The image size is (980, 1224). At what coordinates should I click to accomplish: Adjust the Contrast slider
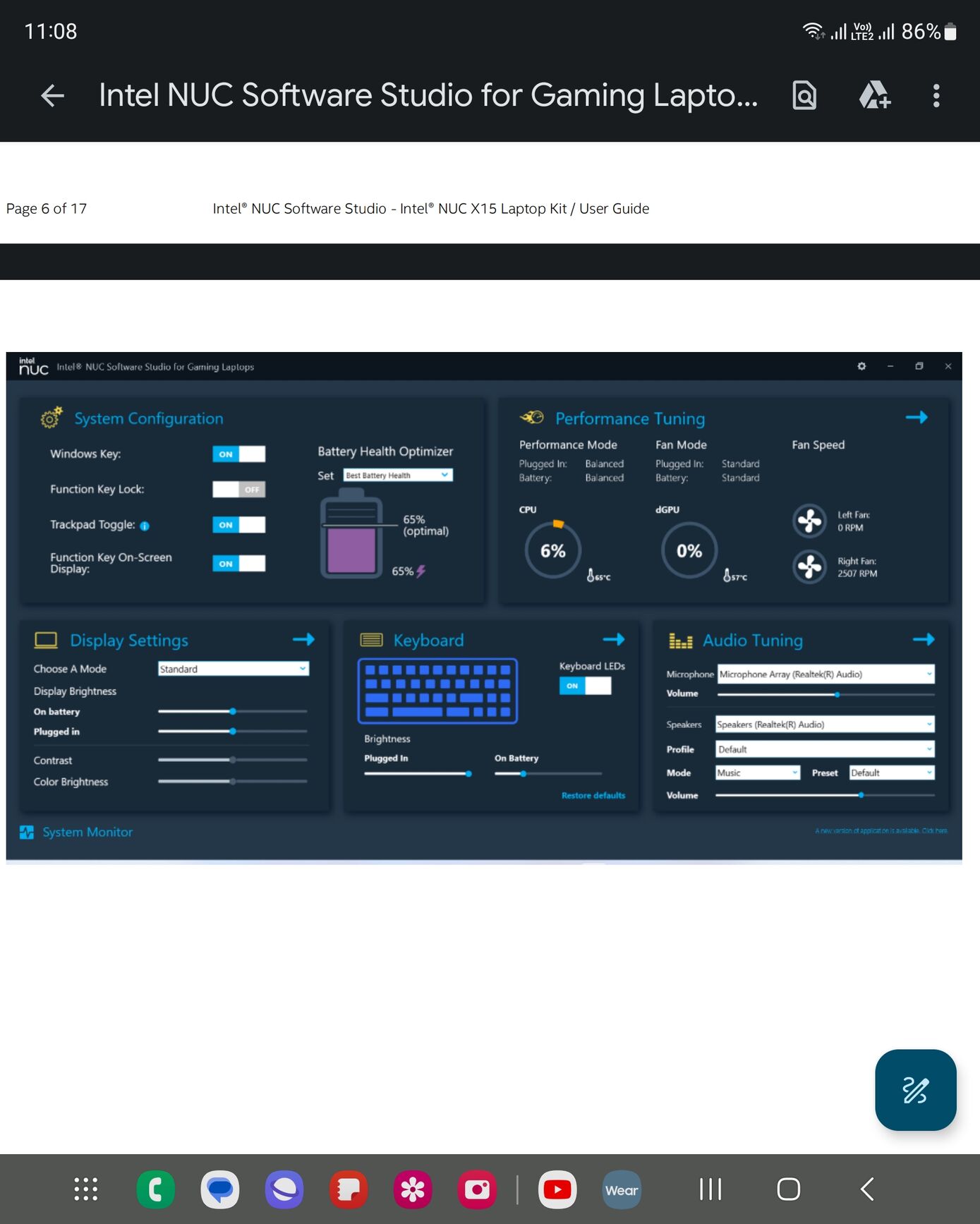click(233, 760)
